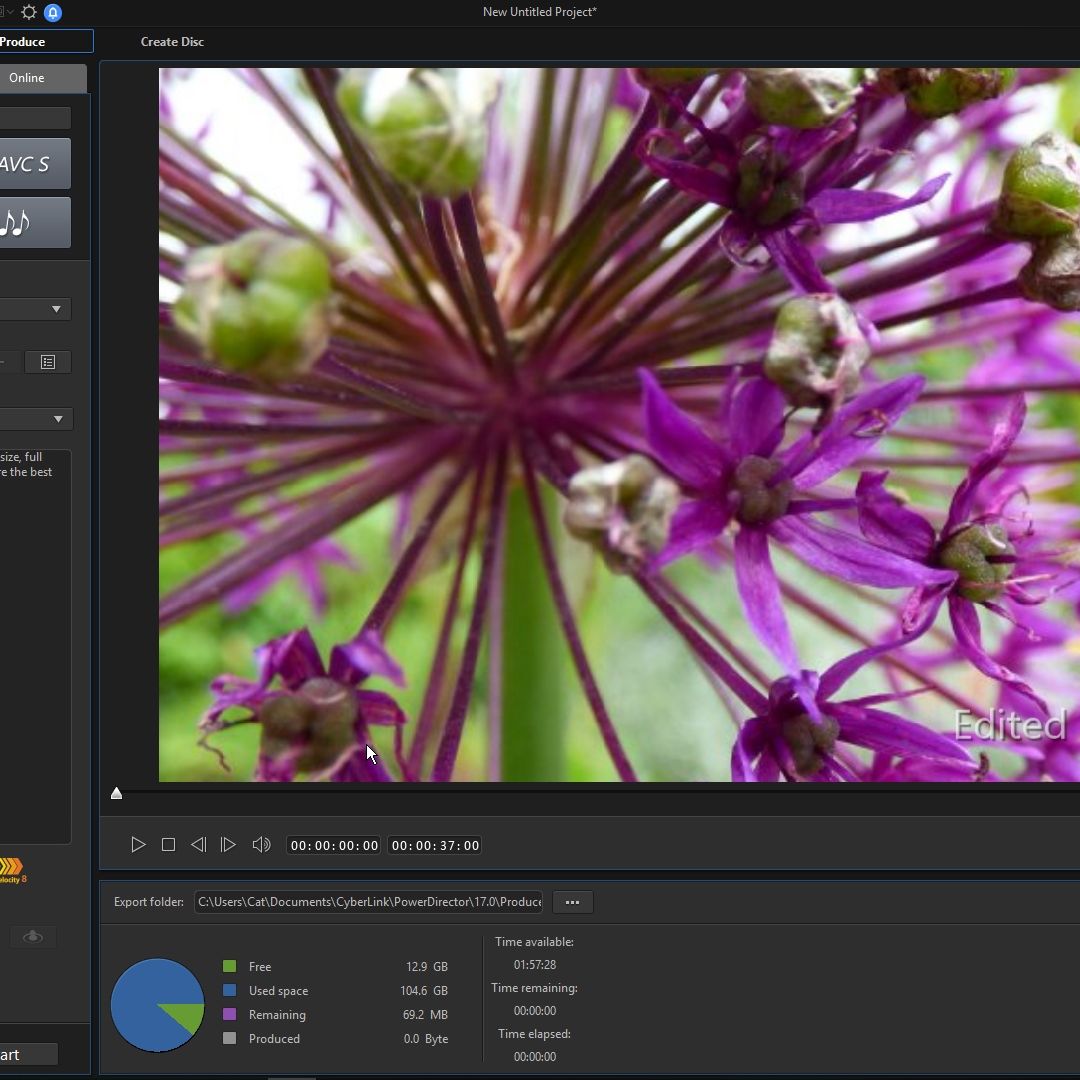Viewport: 1080px width, 1080px height.
Task: Switch to the Produce tab
Action: (x=45, y=41)
